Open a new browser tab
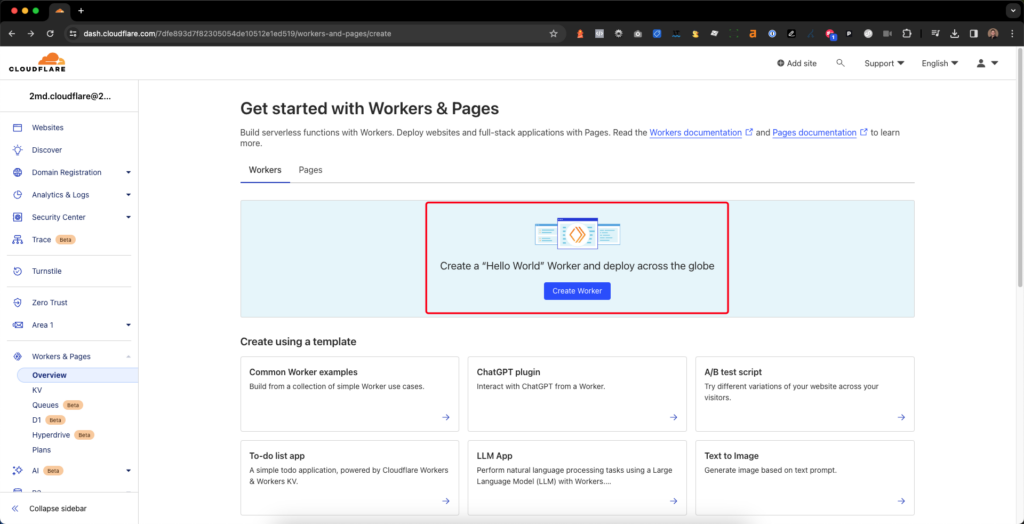 81,11
